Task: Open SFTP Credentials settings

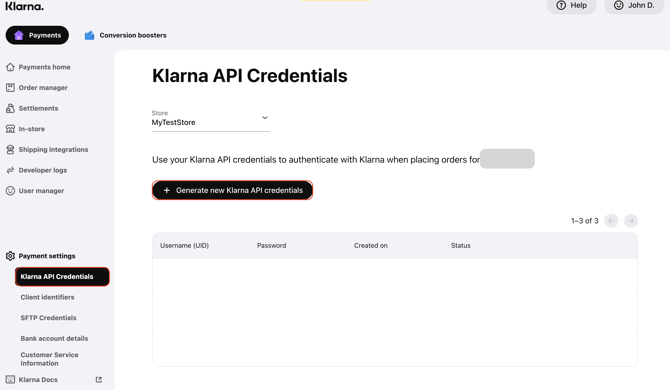Action: (48, 318)
